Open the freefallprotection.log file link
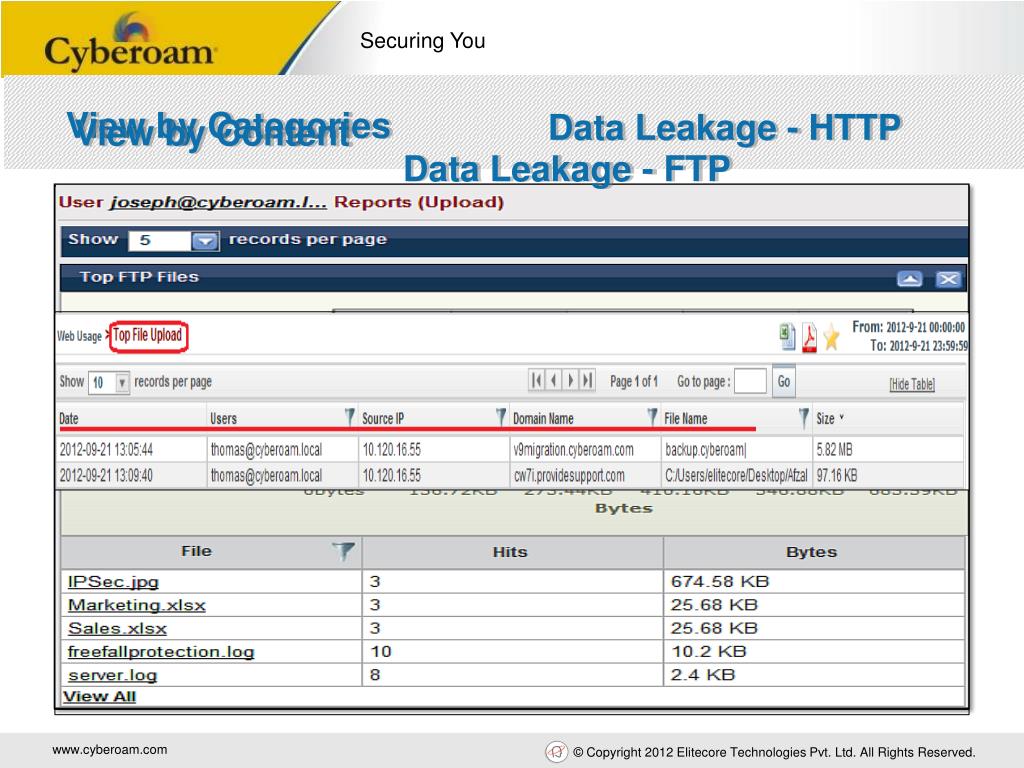The width and height of the screenshot is (1024, 768). [161, 652]
